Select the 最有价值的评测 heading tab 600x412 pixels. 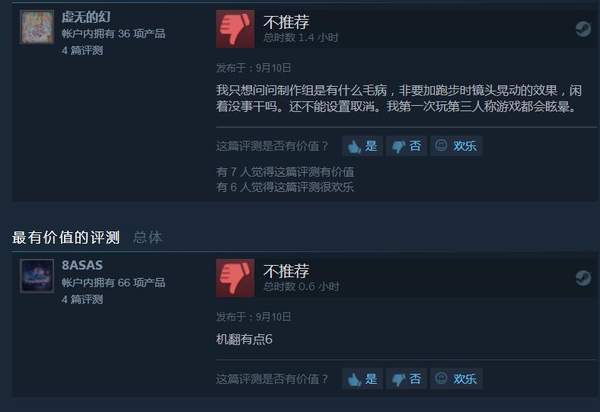pyautogui.click(x=66, y=238)
